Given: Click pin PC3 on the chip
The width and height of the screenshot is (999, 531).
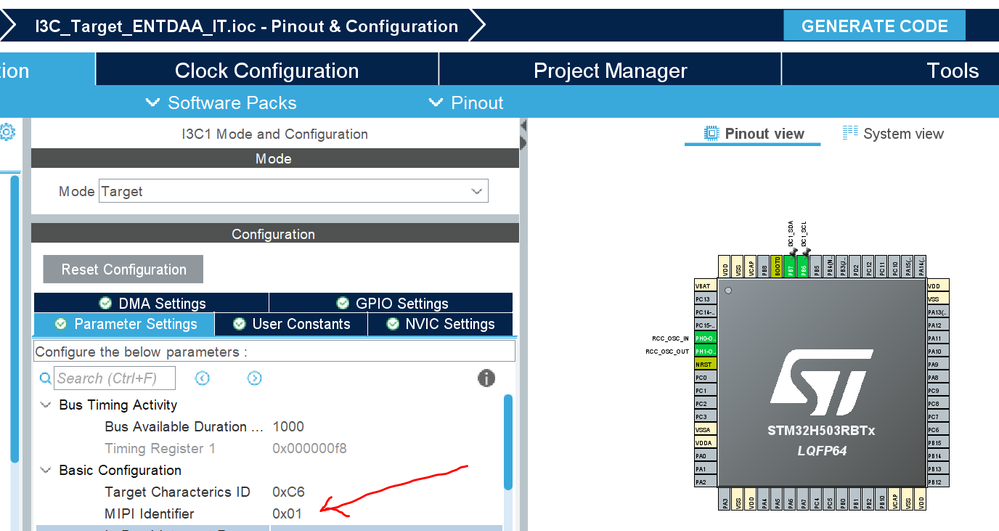Looking at the screenshot, I should coord(705,416).
